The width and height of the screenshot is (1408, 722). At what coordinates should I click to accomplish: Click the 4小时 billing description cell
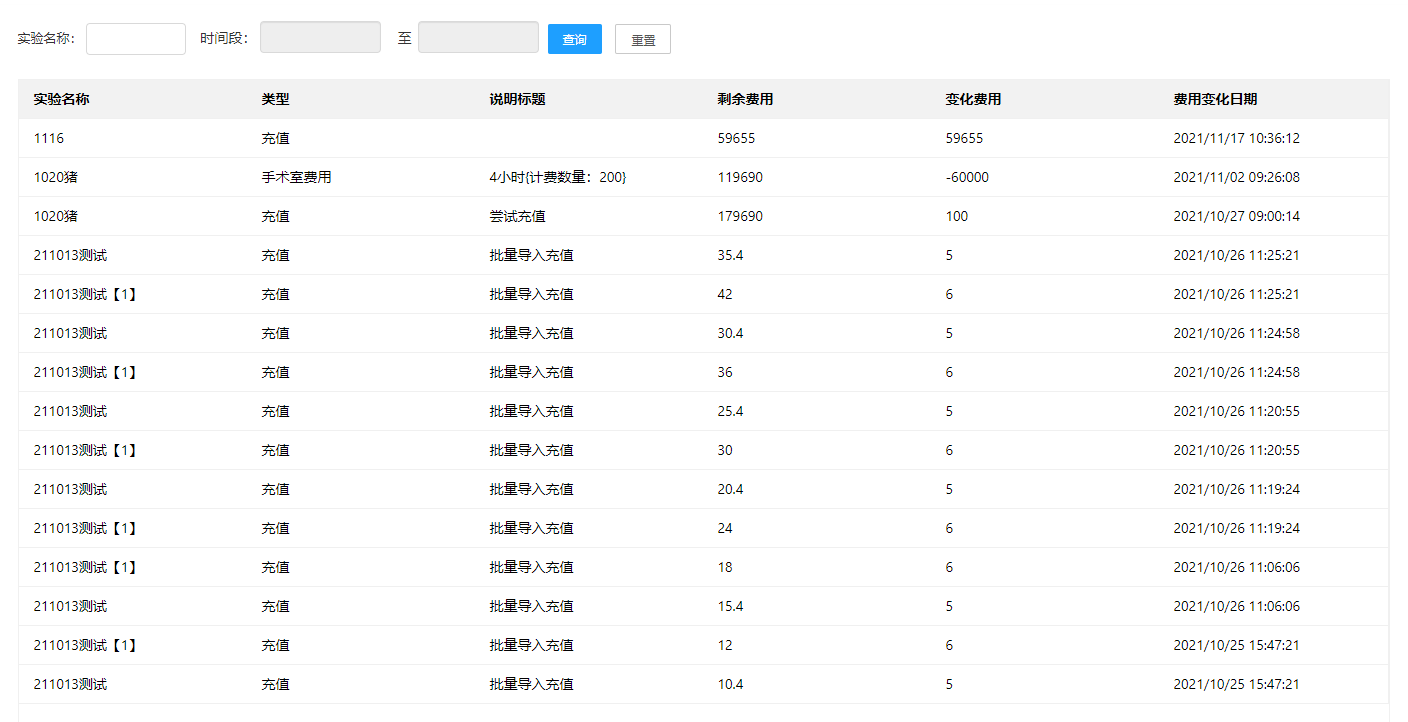pos(557,178)
